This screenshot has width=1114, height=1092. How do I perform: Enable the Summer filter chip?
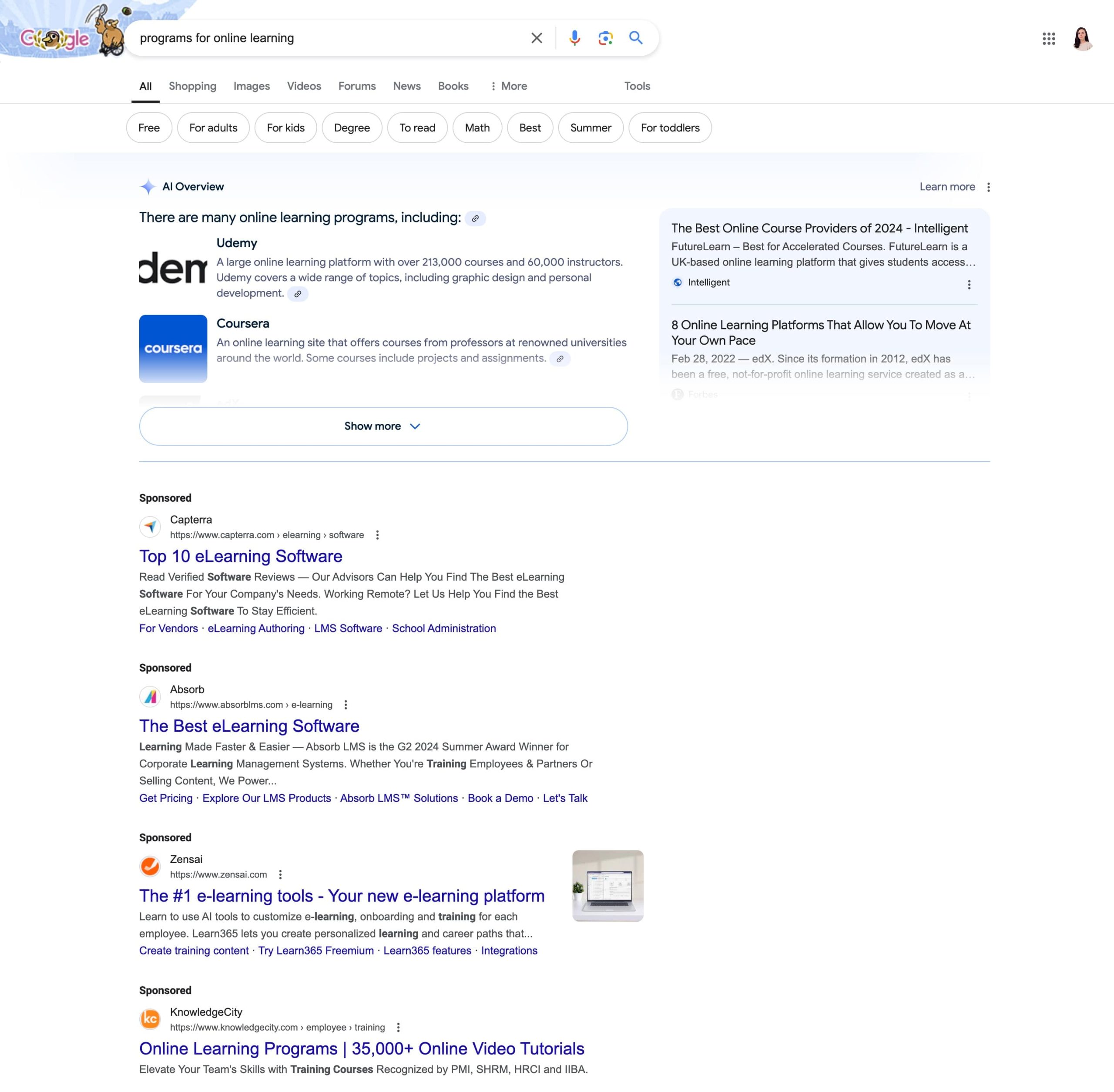tap(590, 127)
